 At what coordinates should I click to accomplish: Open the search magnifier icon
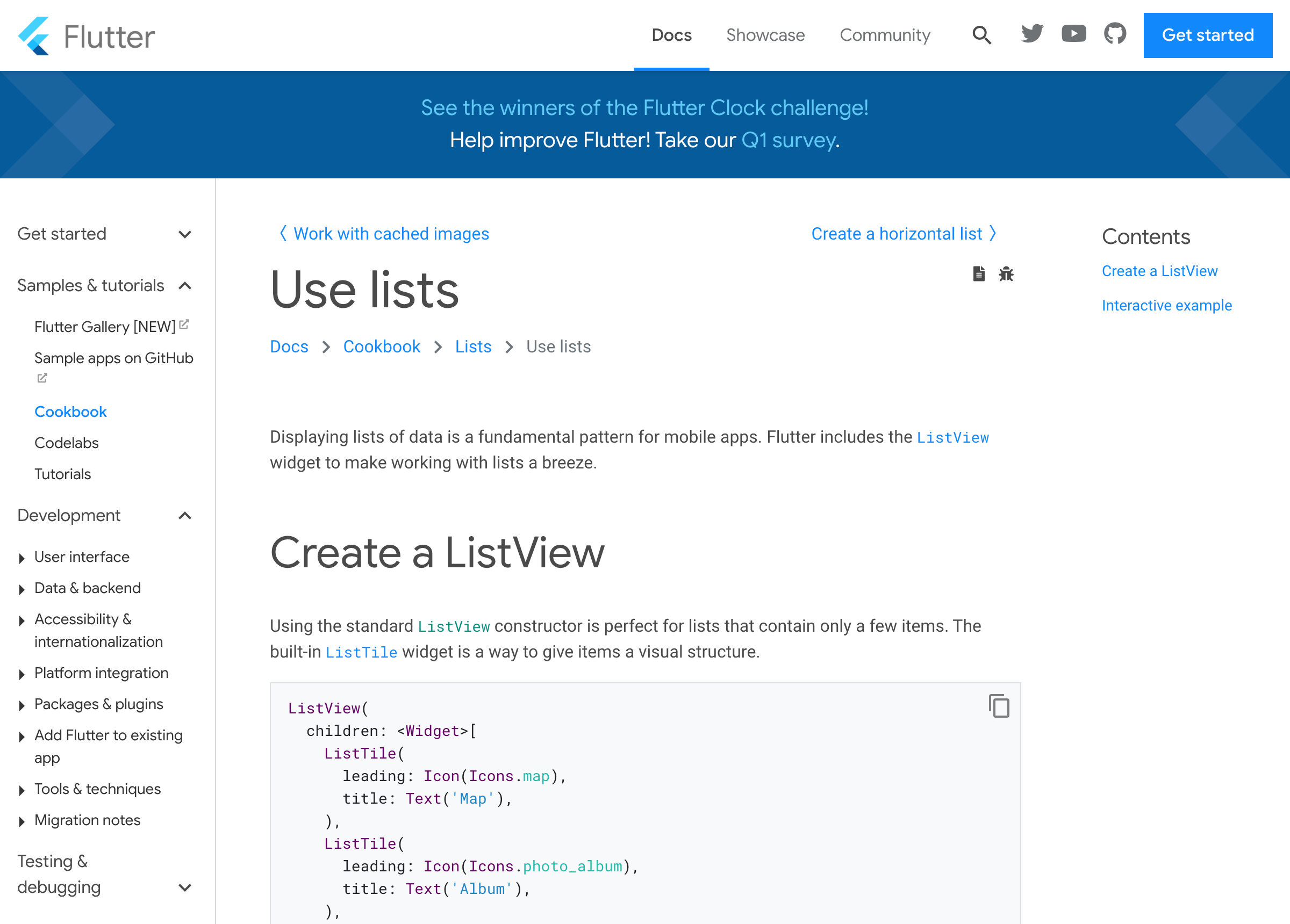point(981,35)
